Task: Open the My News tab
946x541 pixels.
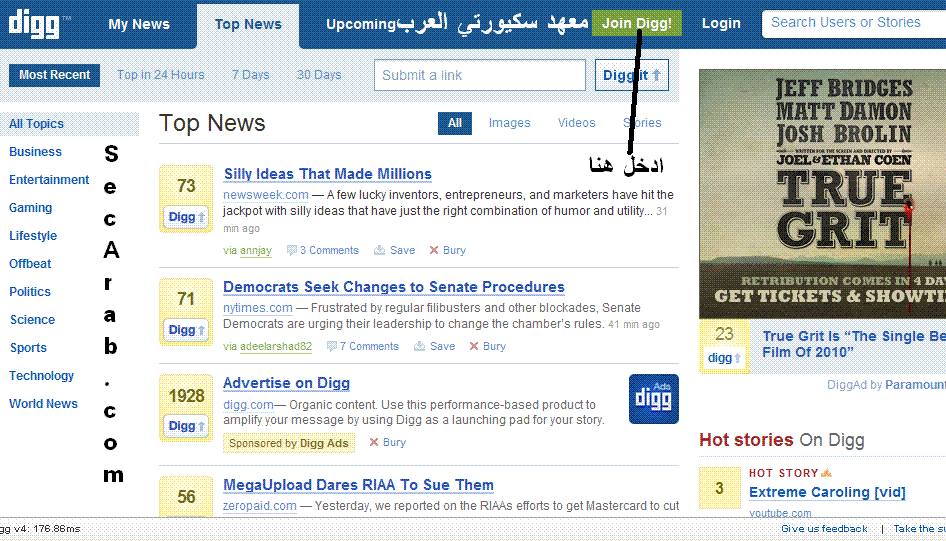Action: (x=139, y=24)
